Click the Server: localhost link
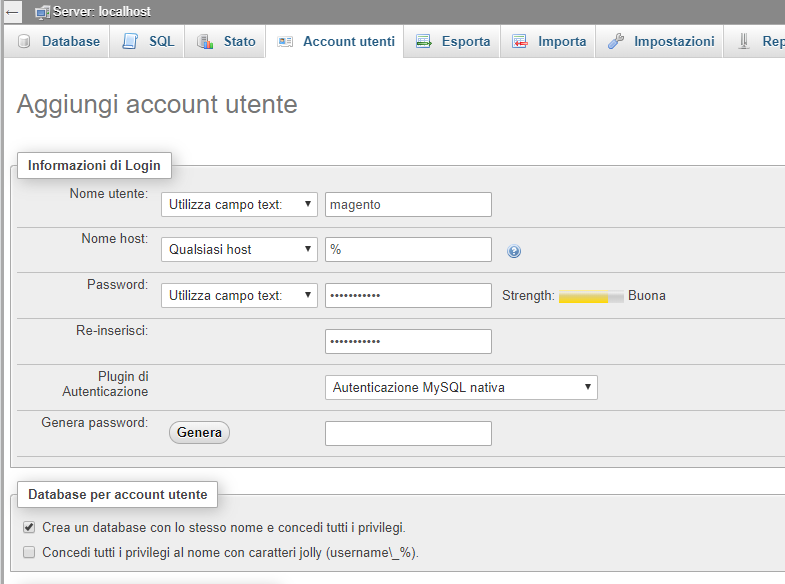The width and height of the screenshot is (785, 584). pos(102,12)
